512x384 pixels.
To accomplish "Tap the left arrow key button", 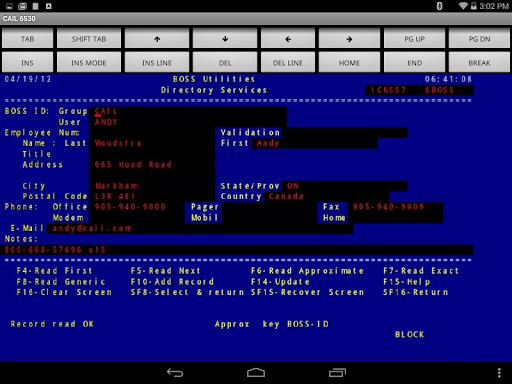I will pos(288,39).
